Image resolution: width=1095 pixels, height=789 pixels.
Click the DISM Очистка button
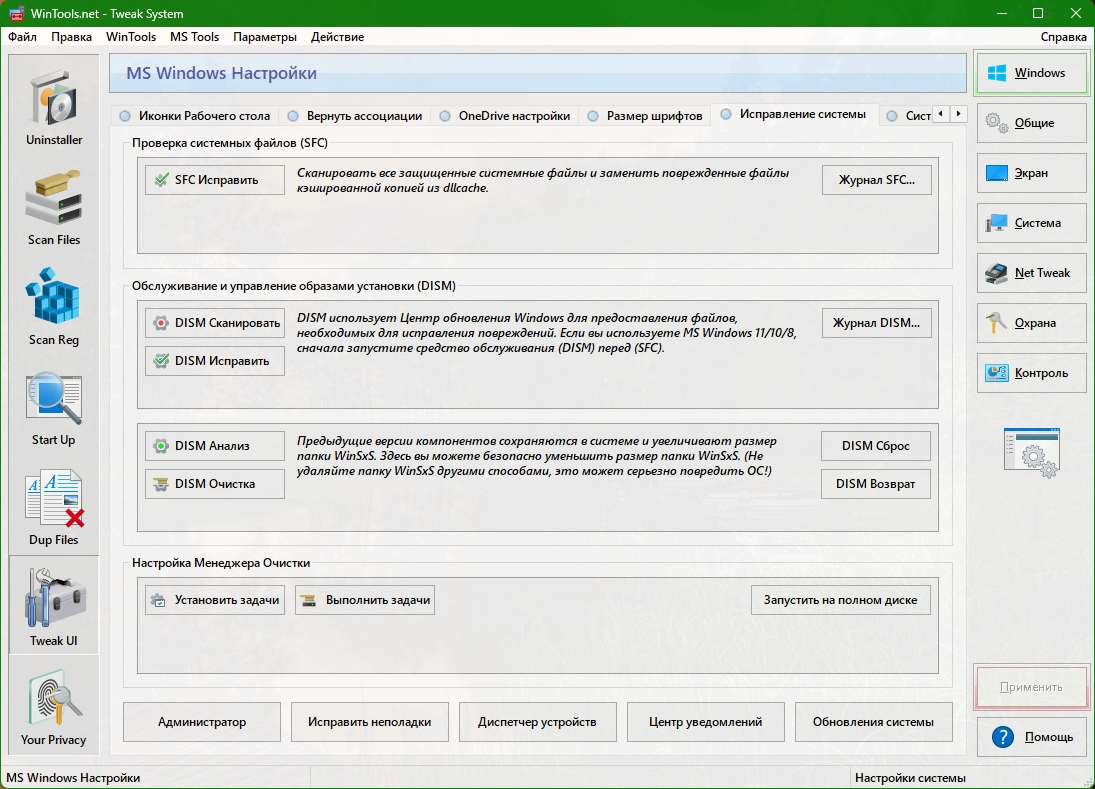click(x=215, y=484)
